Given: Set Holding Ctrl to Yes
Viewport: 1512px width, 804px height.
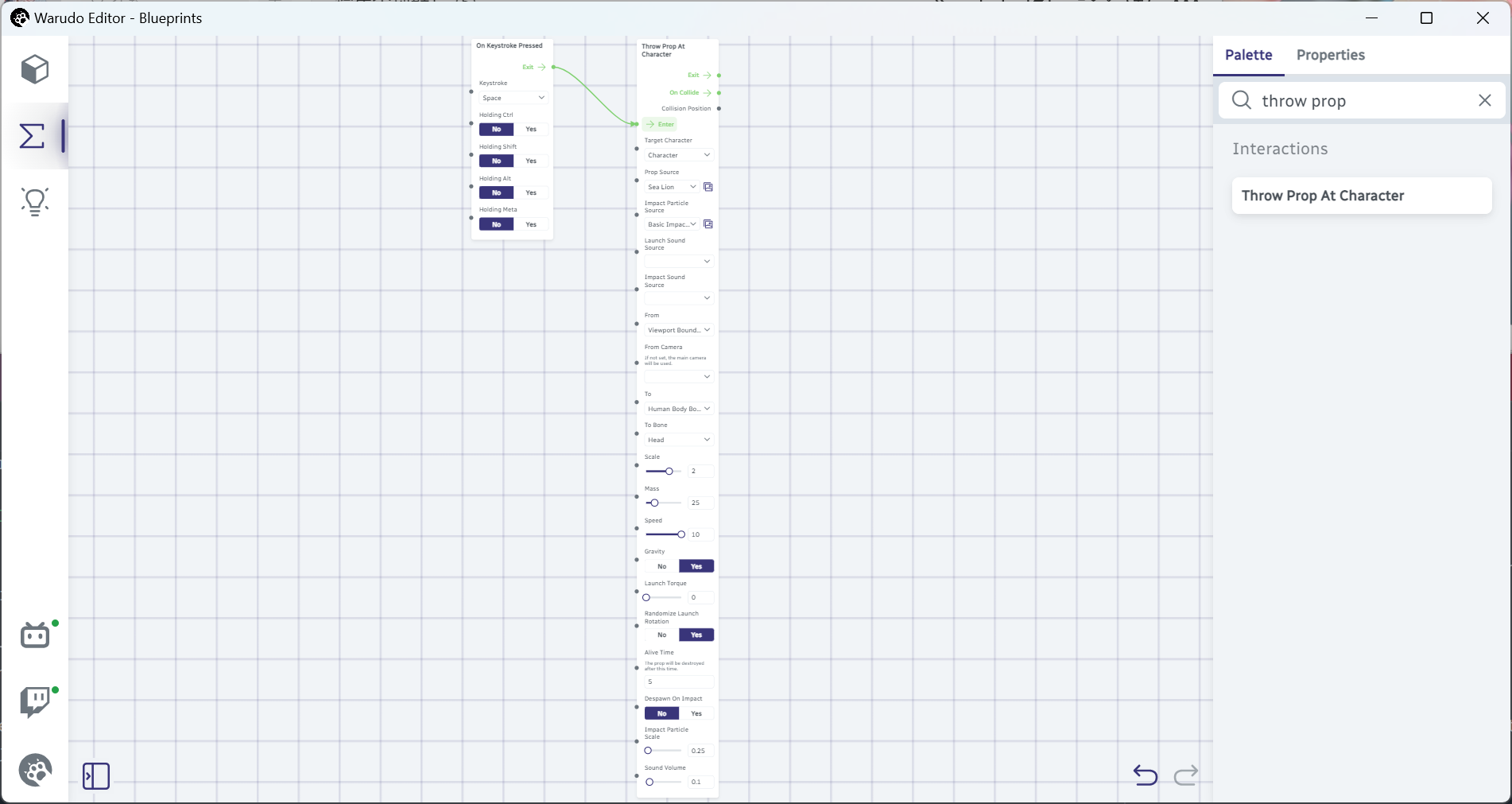Looking at the screenshot, I should [x=531, y=129].
